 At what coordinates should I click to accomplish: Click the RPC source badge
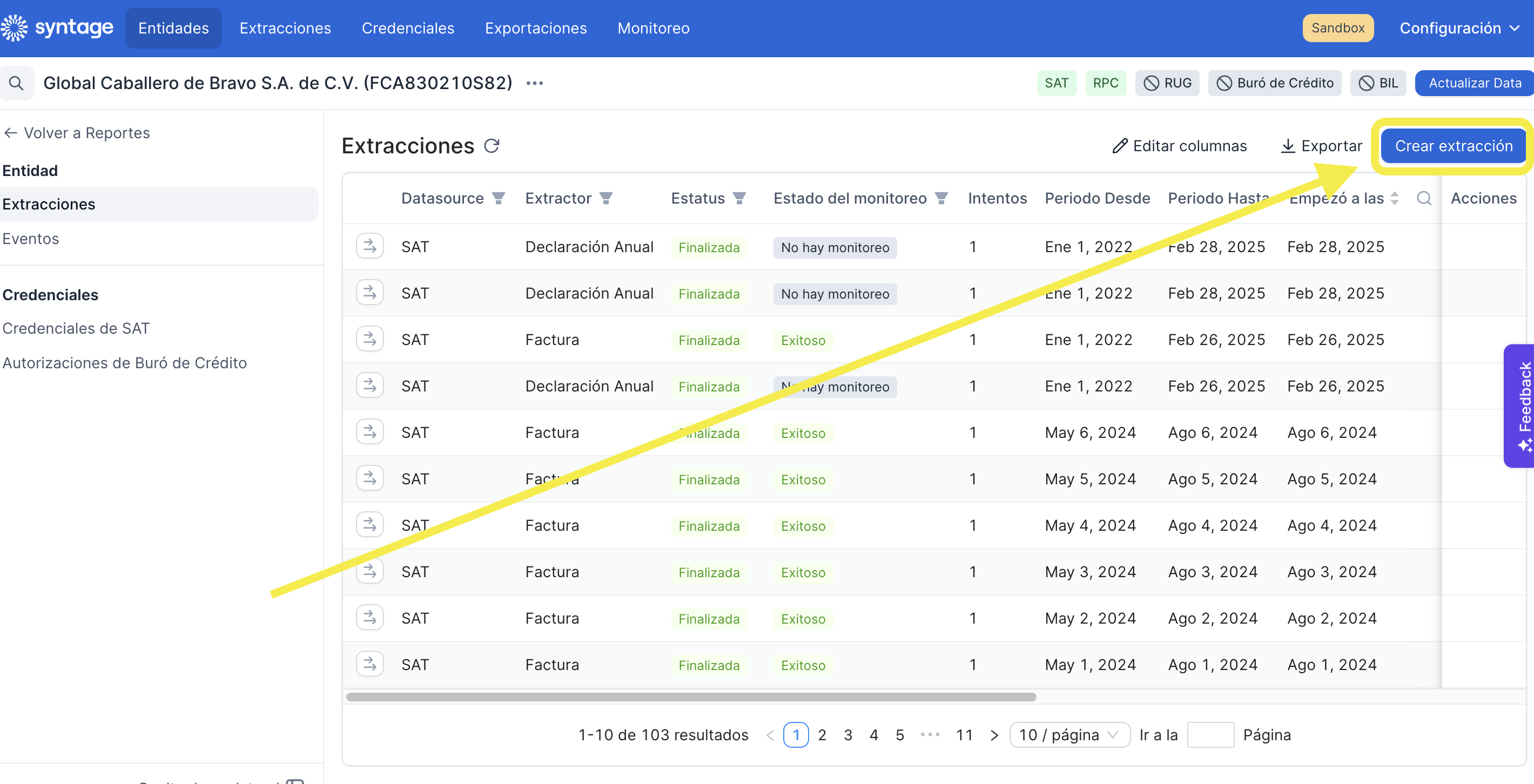pos(1106,83)
